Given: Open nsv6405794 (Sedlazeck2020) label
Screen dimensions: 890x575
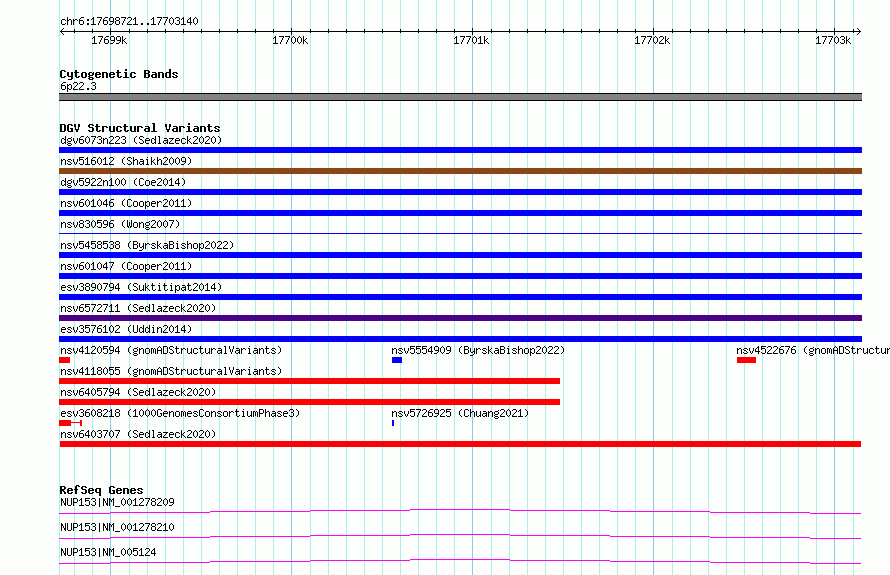Looking at the screenshot, I should pos(138,392).
